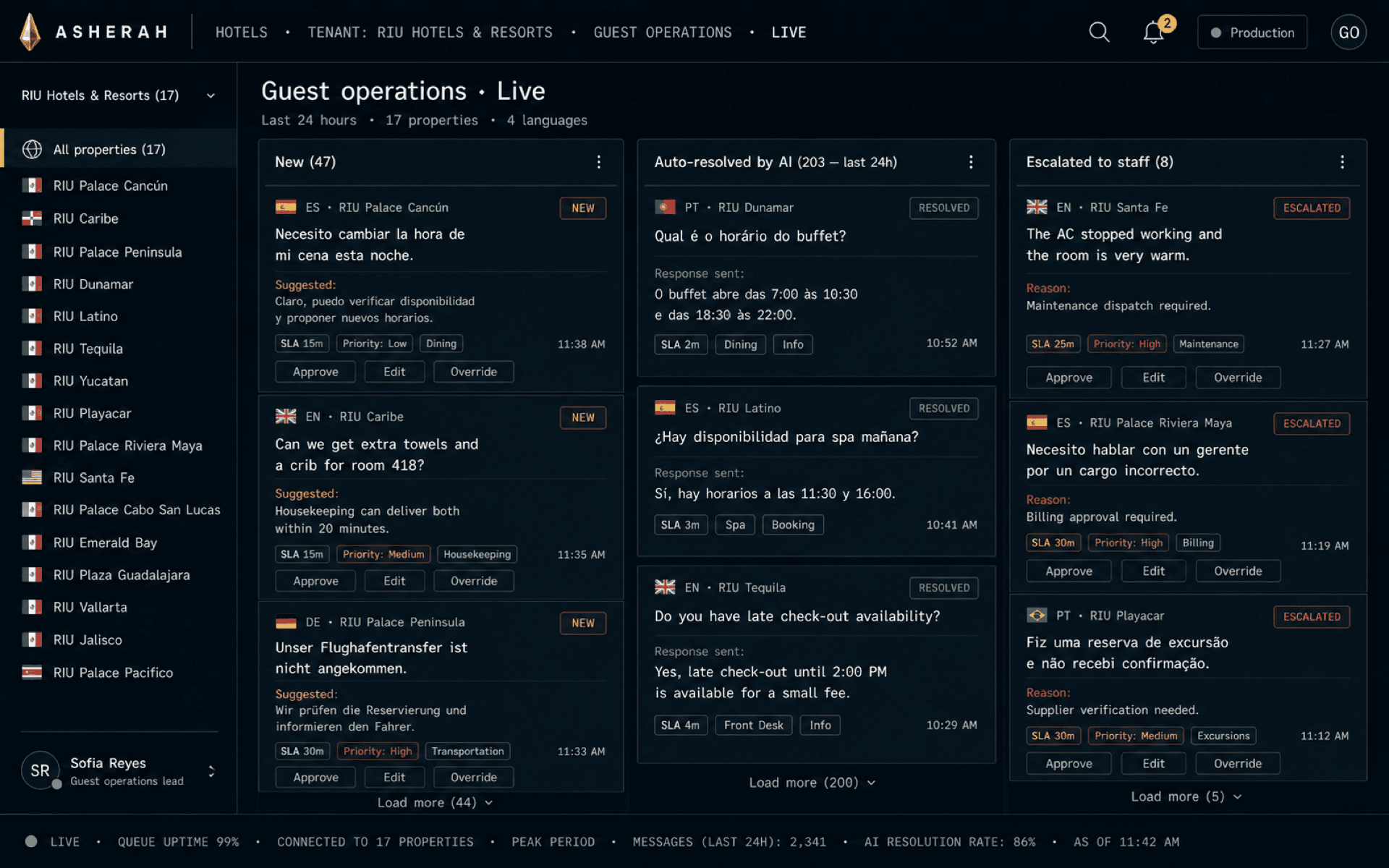1389x868 pixels.
Task: Click UK flag on RIU Caribe card
Action: (286, 417)
